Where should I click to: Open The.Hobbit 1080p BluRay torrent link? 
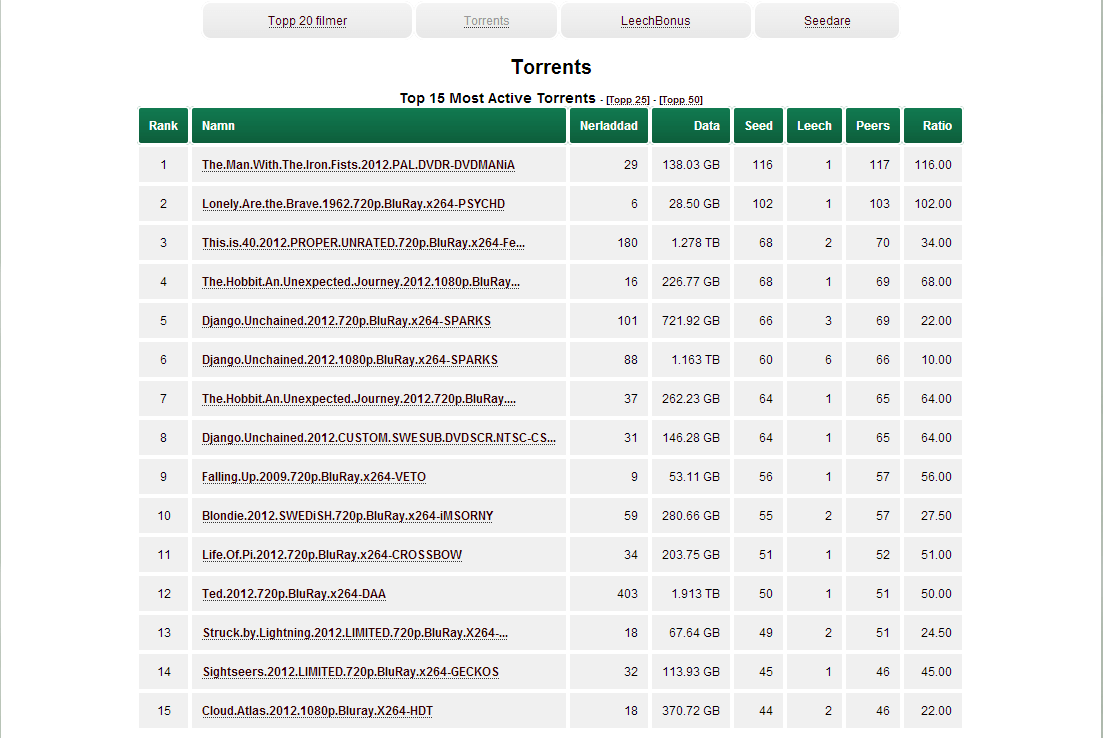[361, 282]
